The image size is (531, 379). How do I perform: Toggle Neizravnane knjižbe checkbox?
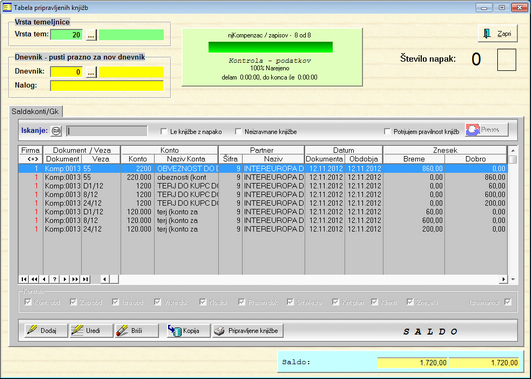[x=238, y=131]
